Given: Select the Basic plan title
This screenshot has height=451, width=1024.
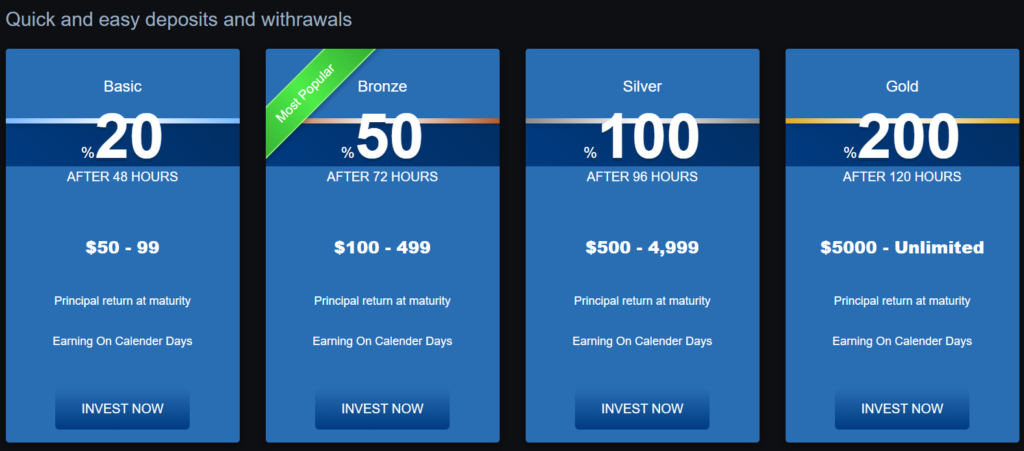Looking at the screenshot, I should click(x=122, y=87).
